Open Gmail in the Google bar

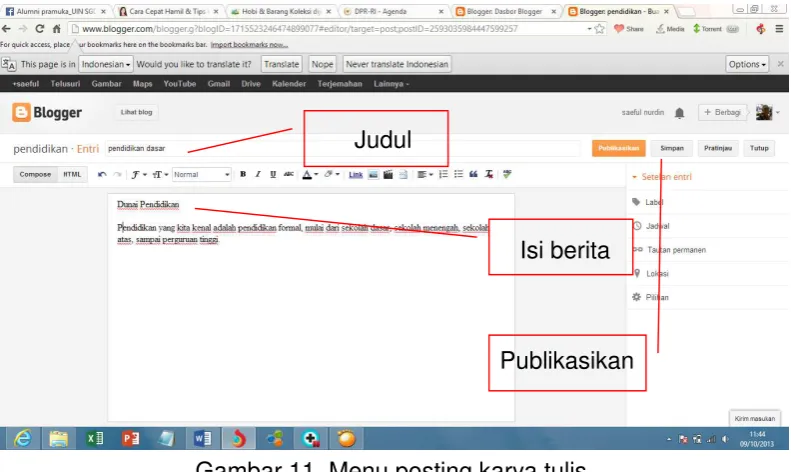pyautogui.click(x=218, y=84)
